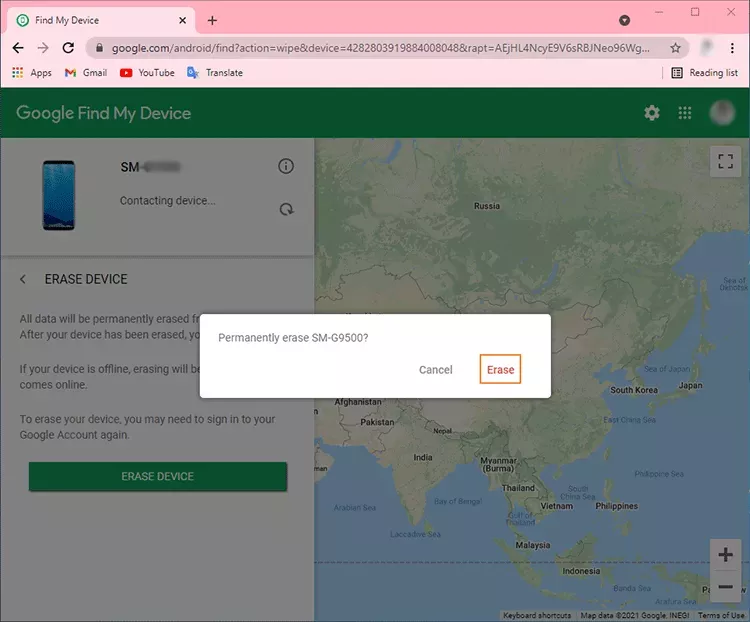Click the South Korea map label
This screenshot has width=750, height=622.
click(634, 390)
